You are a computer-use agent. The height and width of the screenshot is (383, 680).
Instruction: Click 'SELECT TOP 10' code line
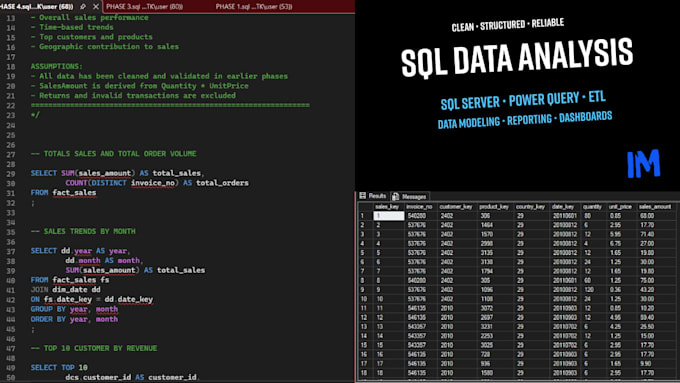59,367
